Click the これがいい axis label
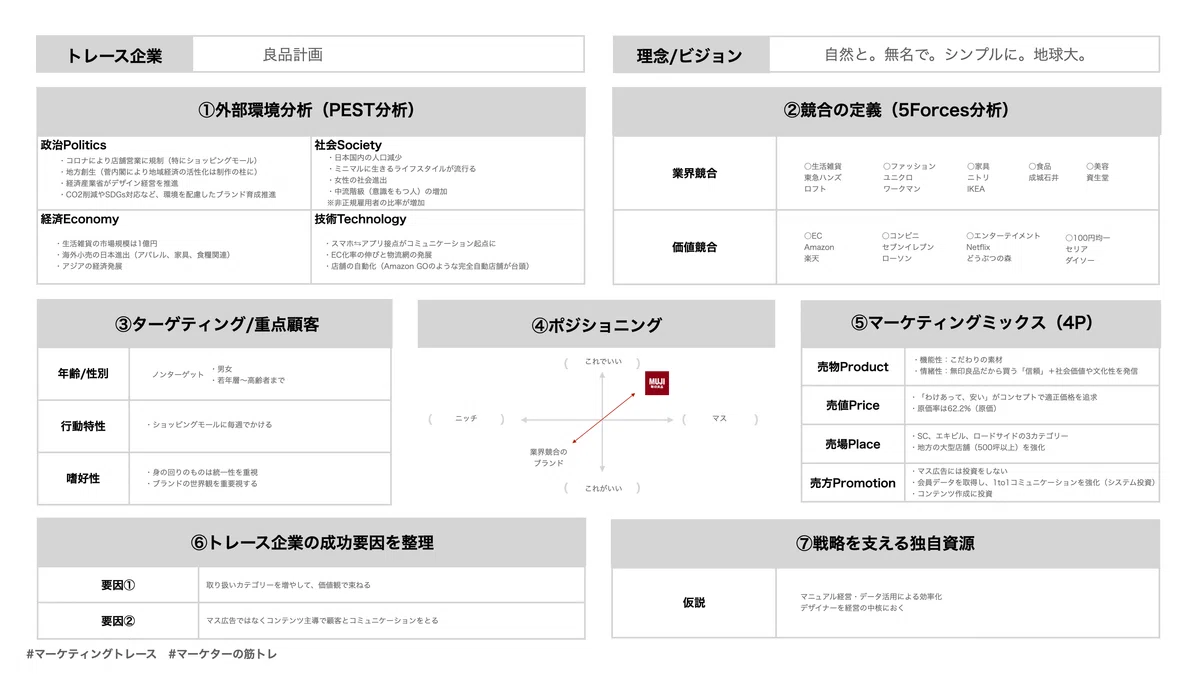 coord(602,488)
